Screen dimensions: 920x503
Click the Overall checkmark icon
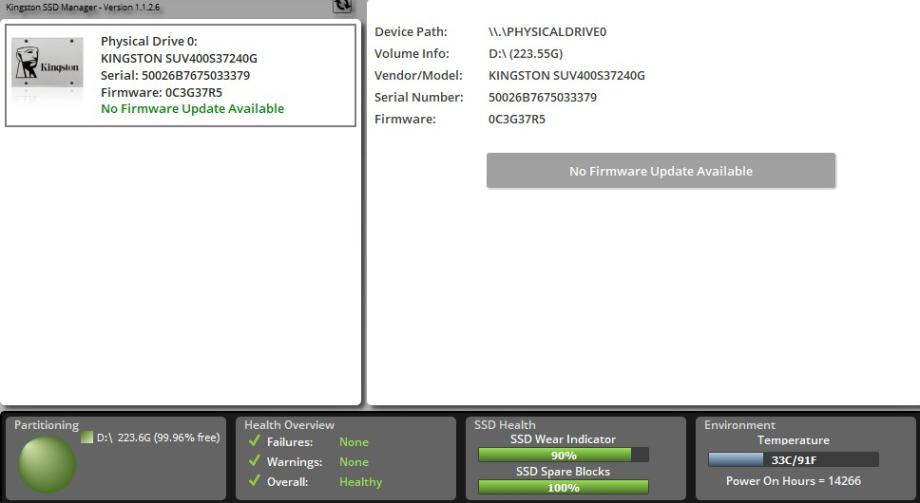coord(254,481)
